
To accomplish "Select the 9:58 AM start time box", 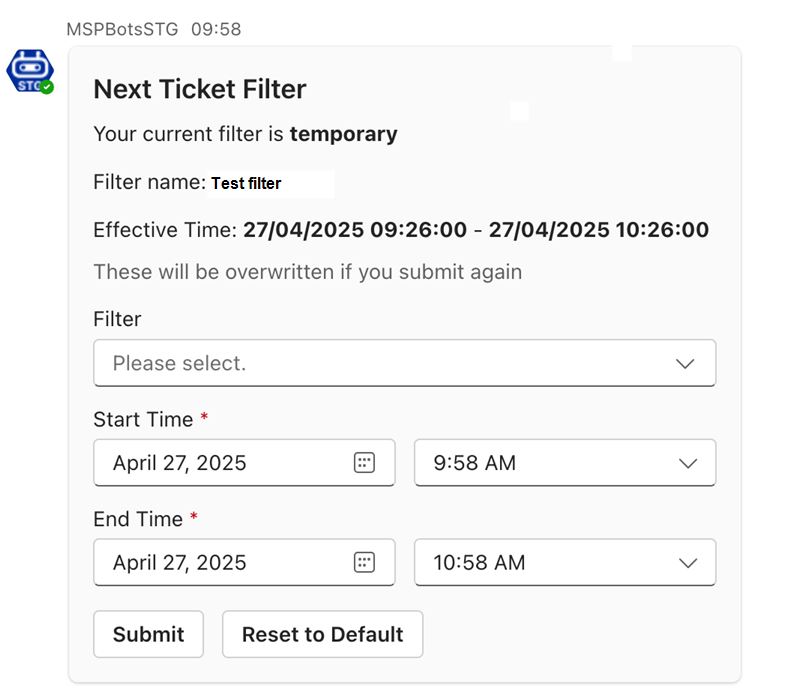I will (x=540, y=463).
